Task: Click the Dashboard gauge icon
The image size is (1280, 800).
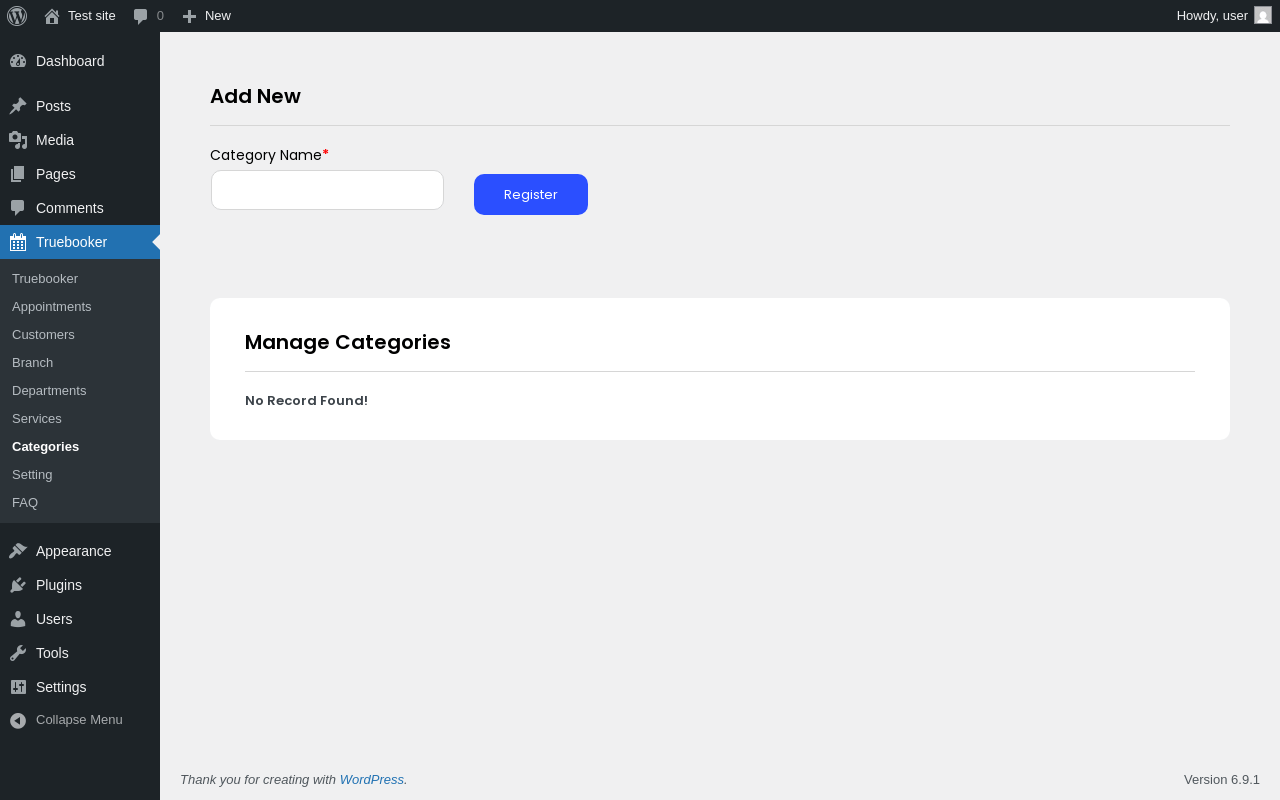Action: pos(18,61)
